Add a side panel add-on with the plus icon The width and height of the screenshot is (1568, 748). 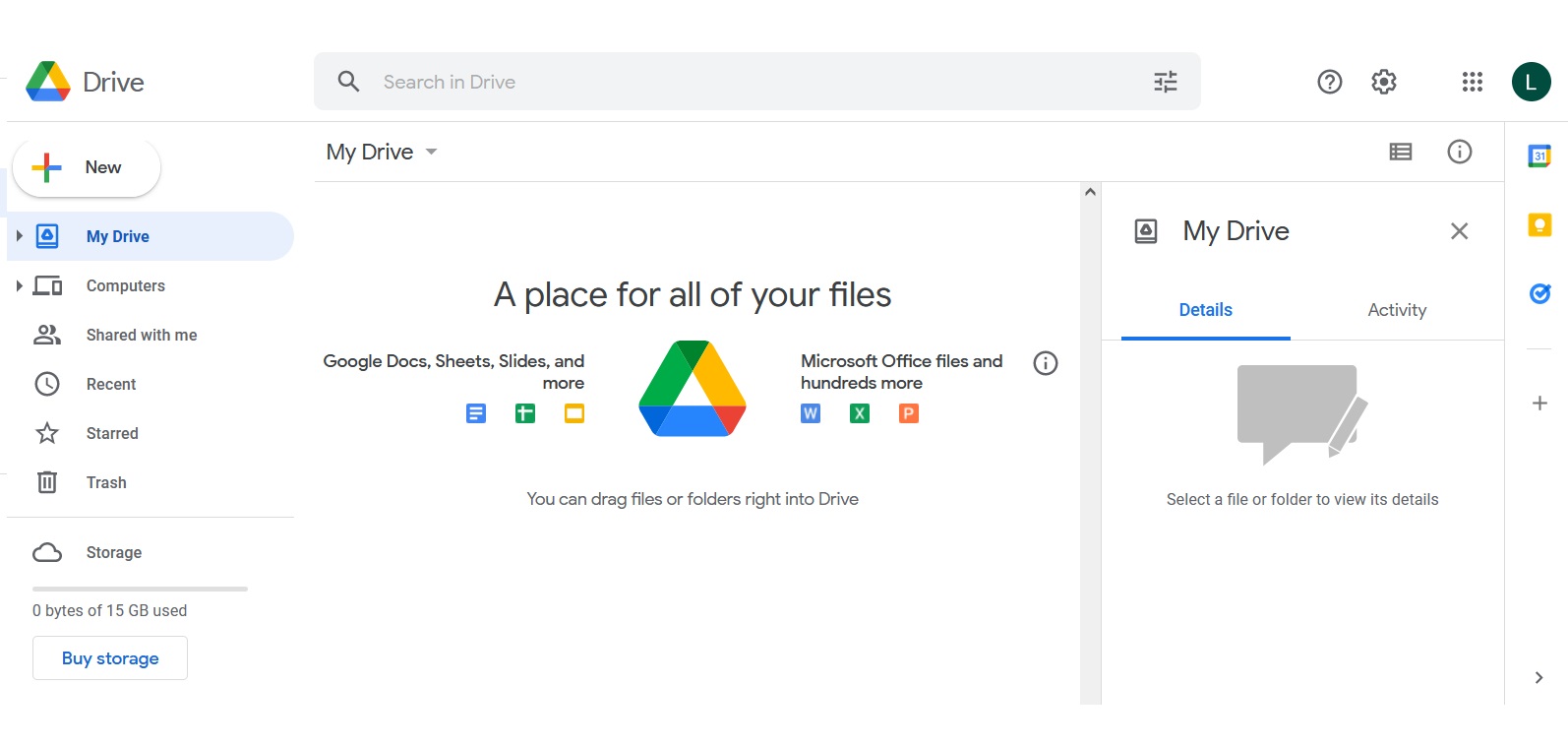(x=1539, y=403)
